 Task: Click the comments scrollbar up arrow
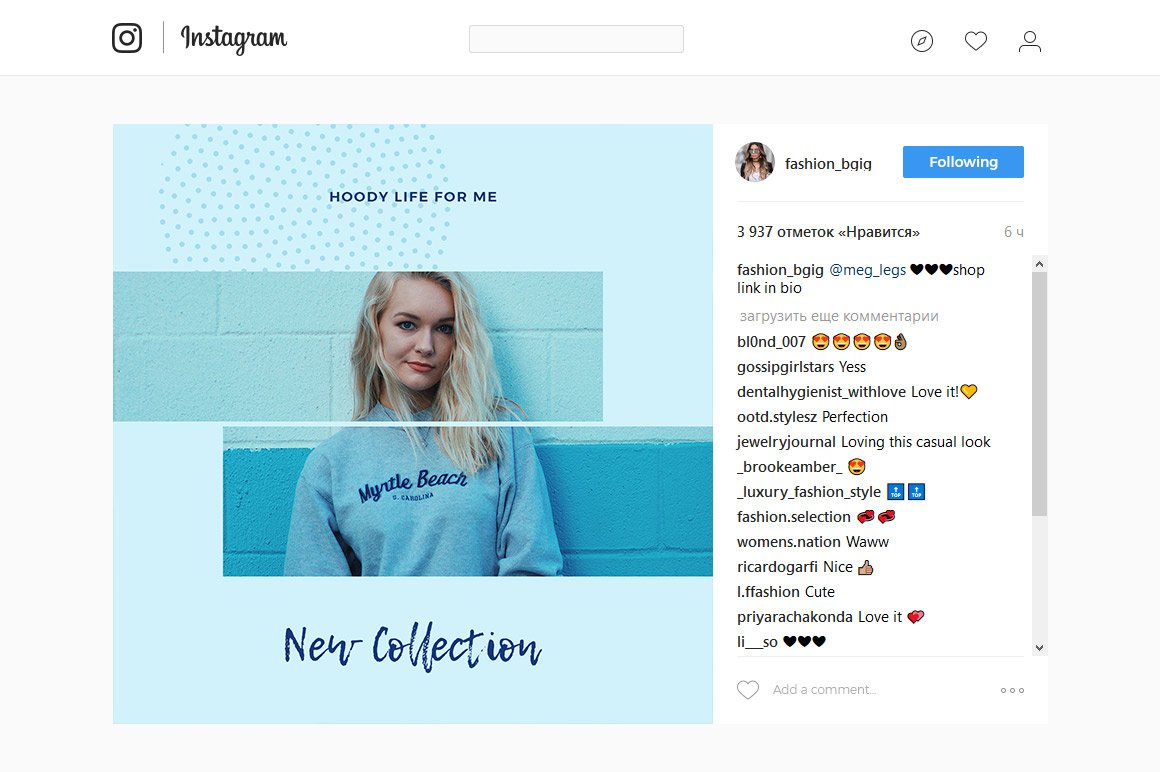(1039, 264)
